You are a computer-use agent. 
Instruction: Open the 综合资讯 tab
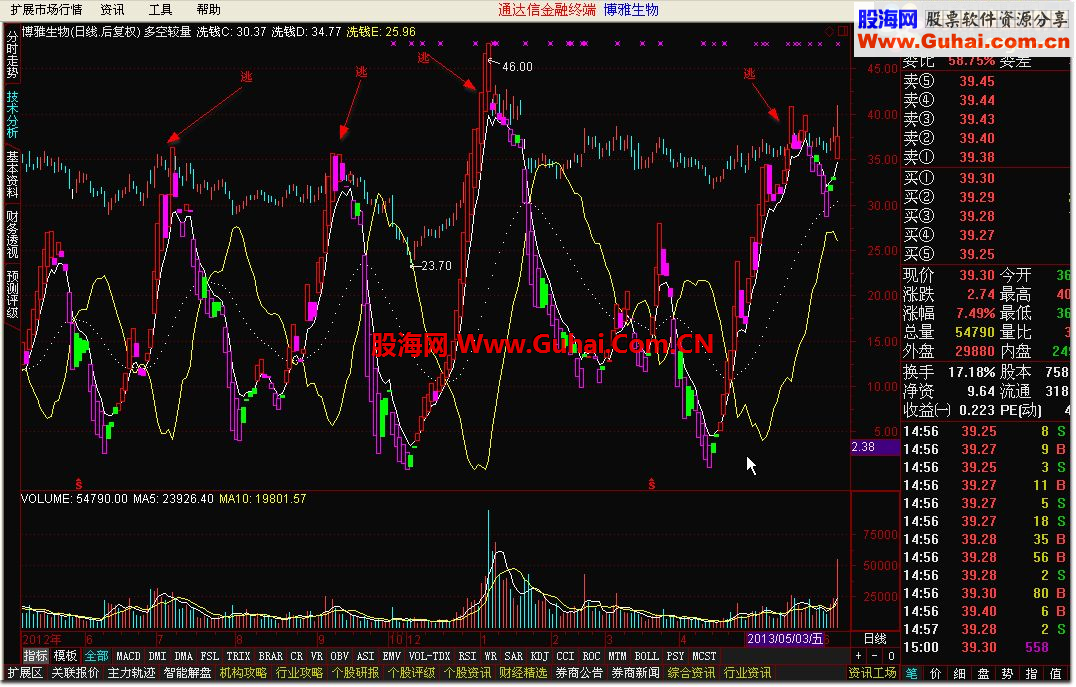(692, 673)
